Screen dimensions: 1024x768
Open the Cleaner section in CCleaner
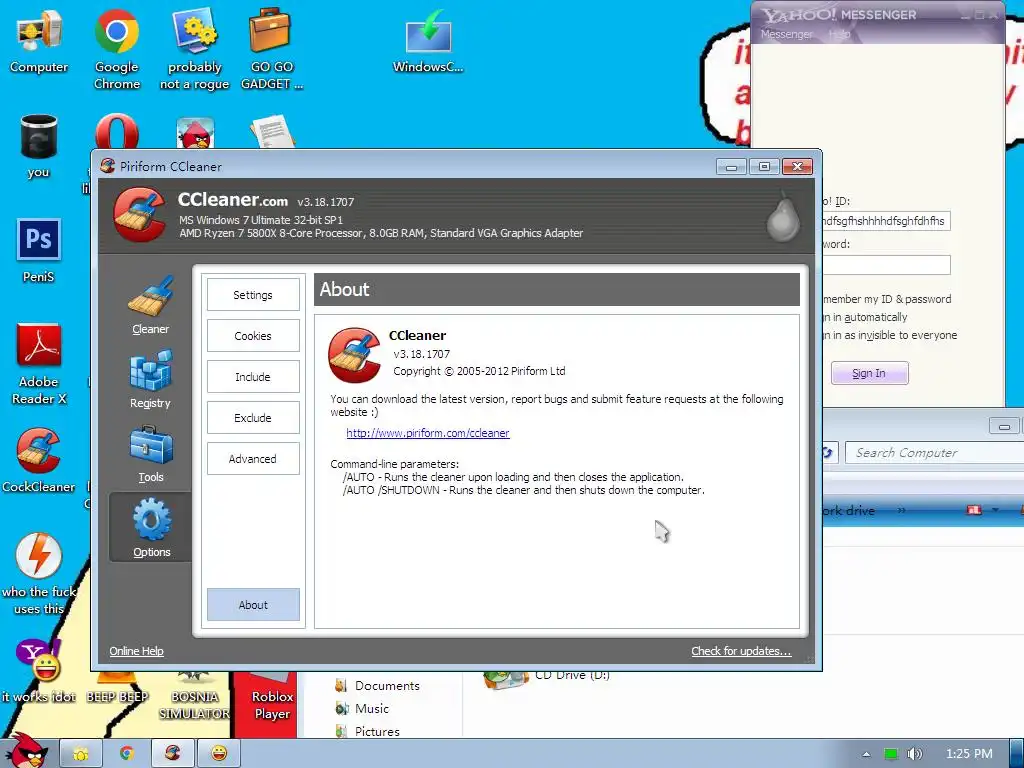pos(151,305)
